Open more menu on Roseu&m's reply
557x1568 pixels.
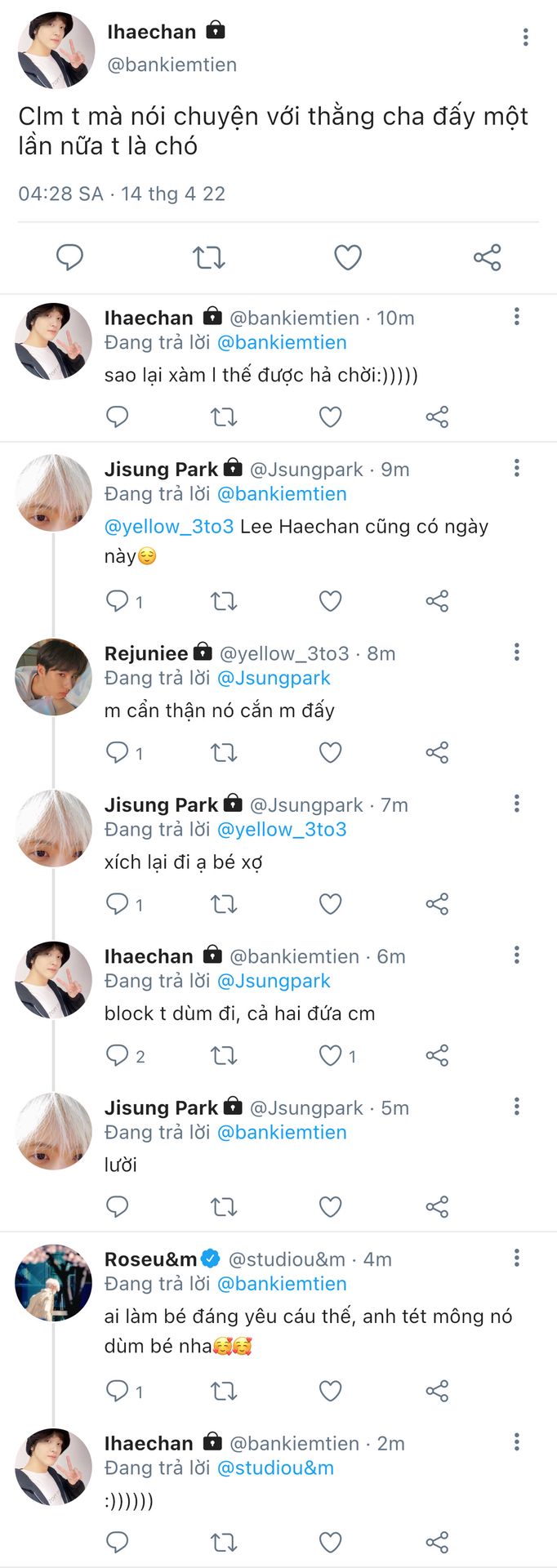pos(516,1258)
